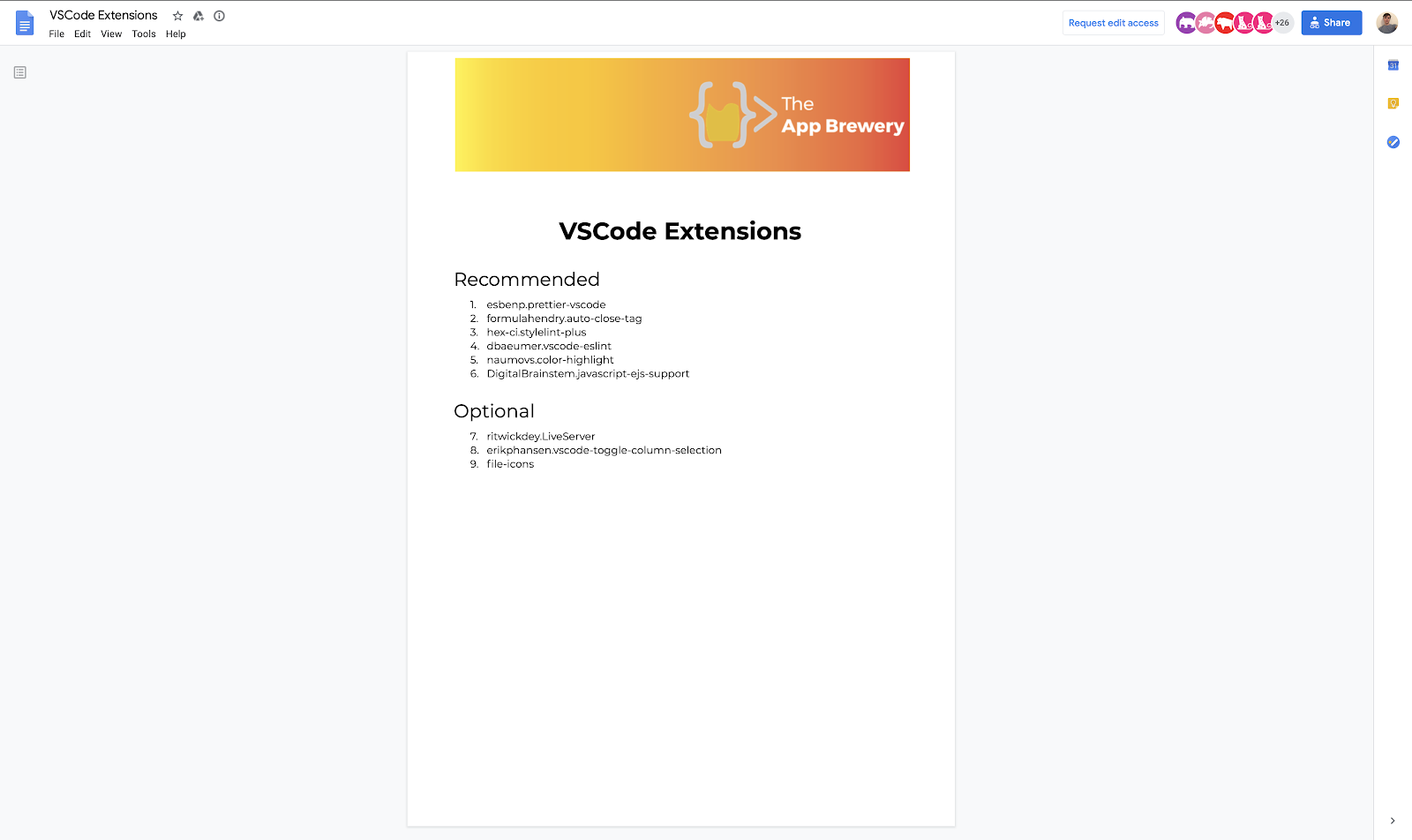The width and height of the screenshot is (1412, 840).
Task: Click erikphansen.vscode-toggle-column-selection list item
Action: (x=604, y=450)
